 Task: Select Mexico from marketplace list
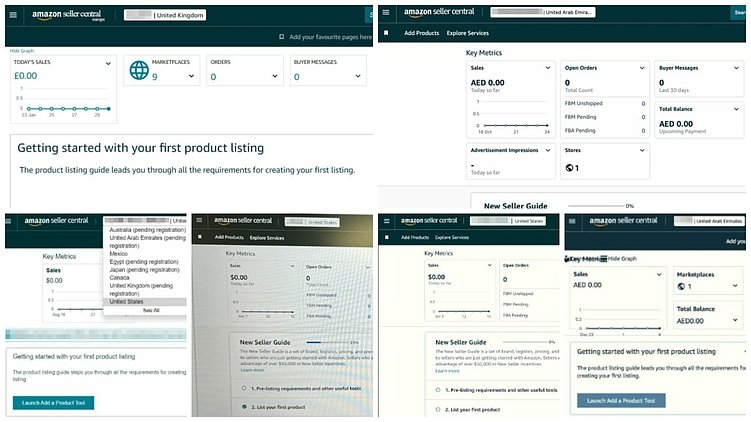tap(118, 254)
